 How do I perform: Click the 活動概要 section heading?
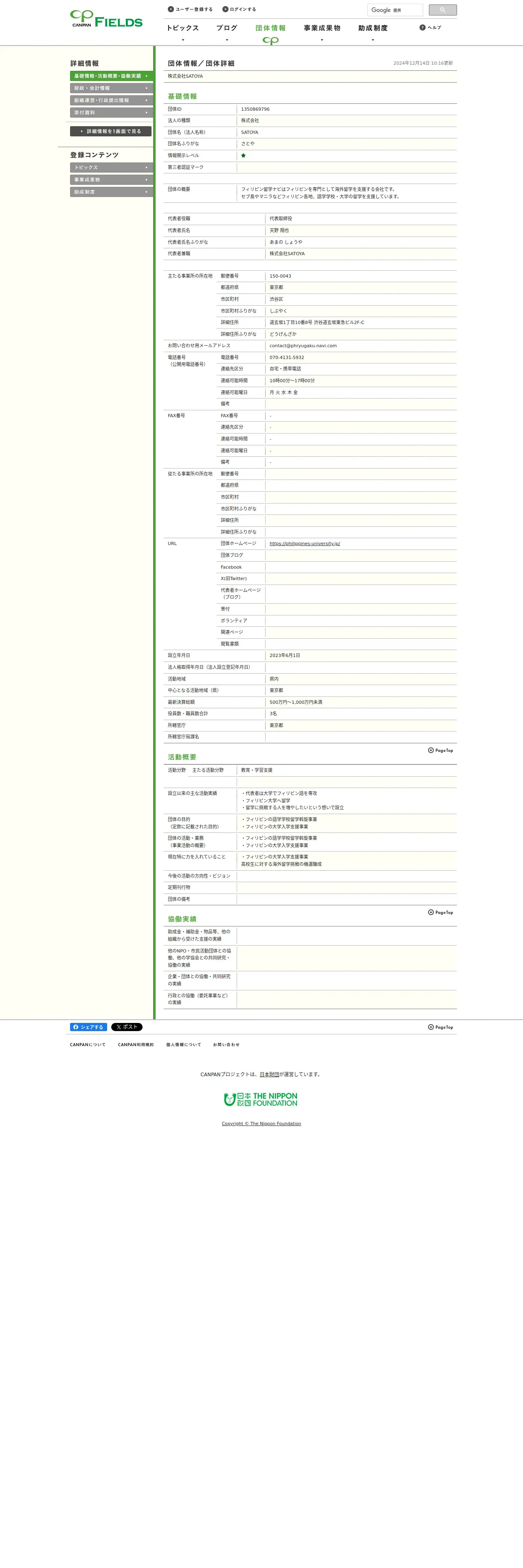182,757
